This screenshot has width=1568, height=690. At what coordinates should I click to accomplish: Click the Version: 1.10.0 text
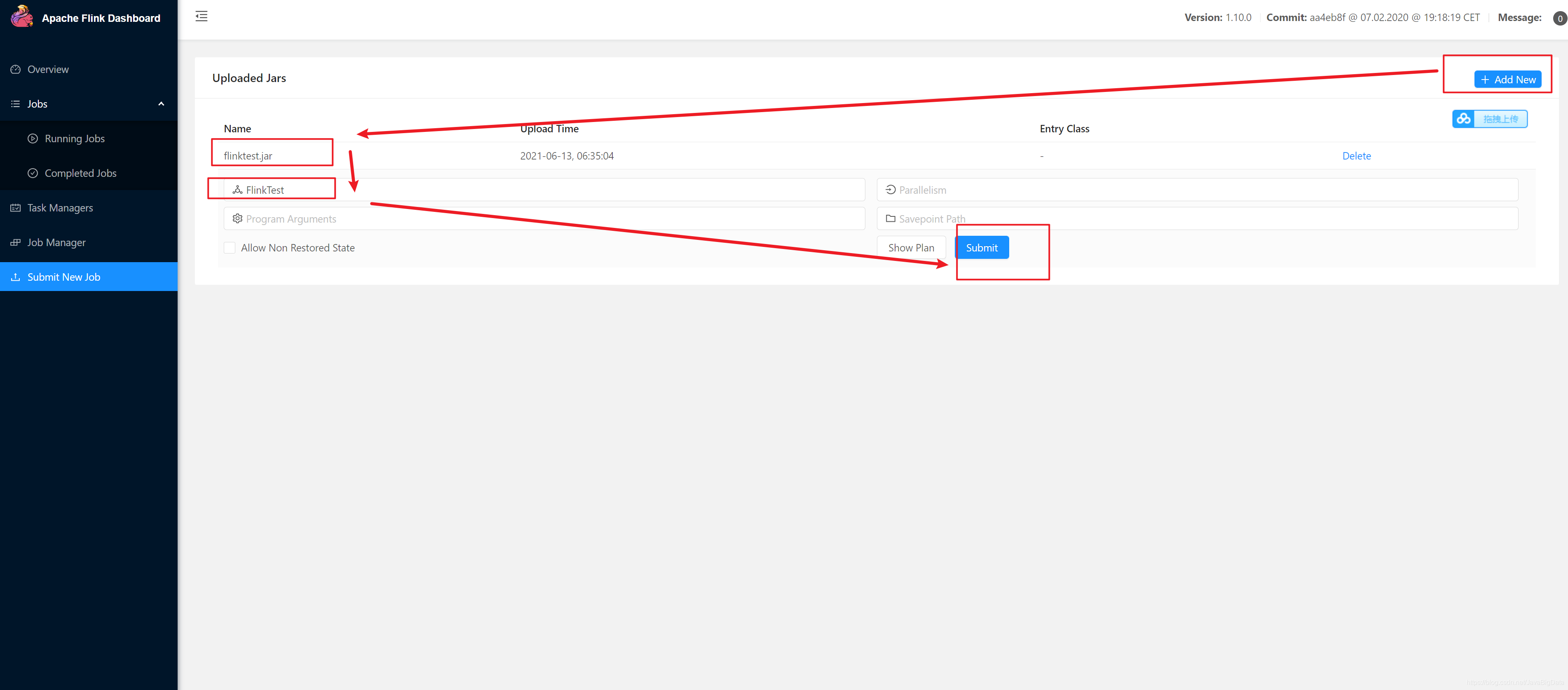1217,18
